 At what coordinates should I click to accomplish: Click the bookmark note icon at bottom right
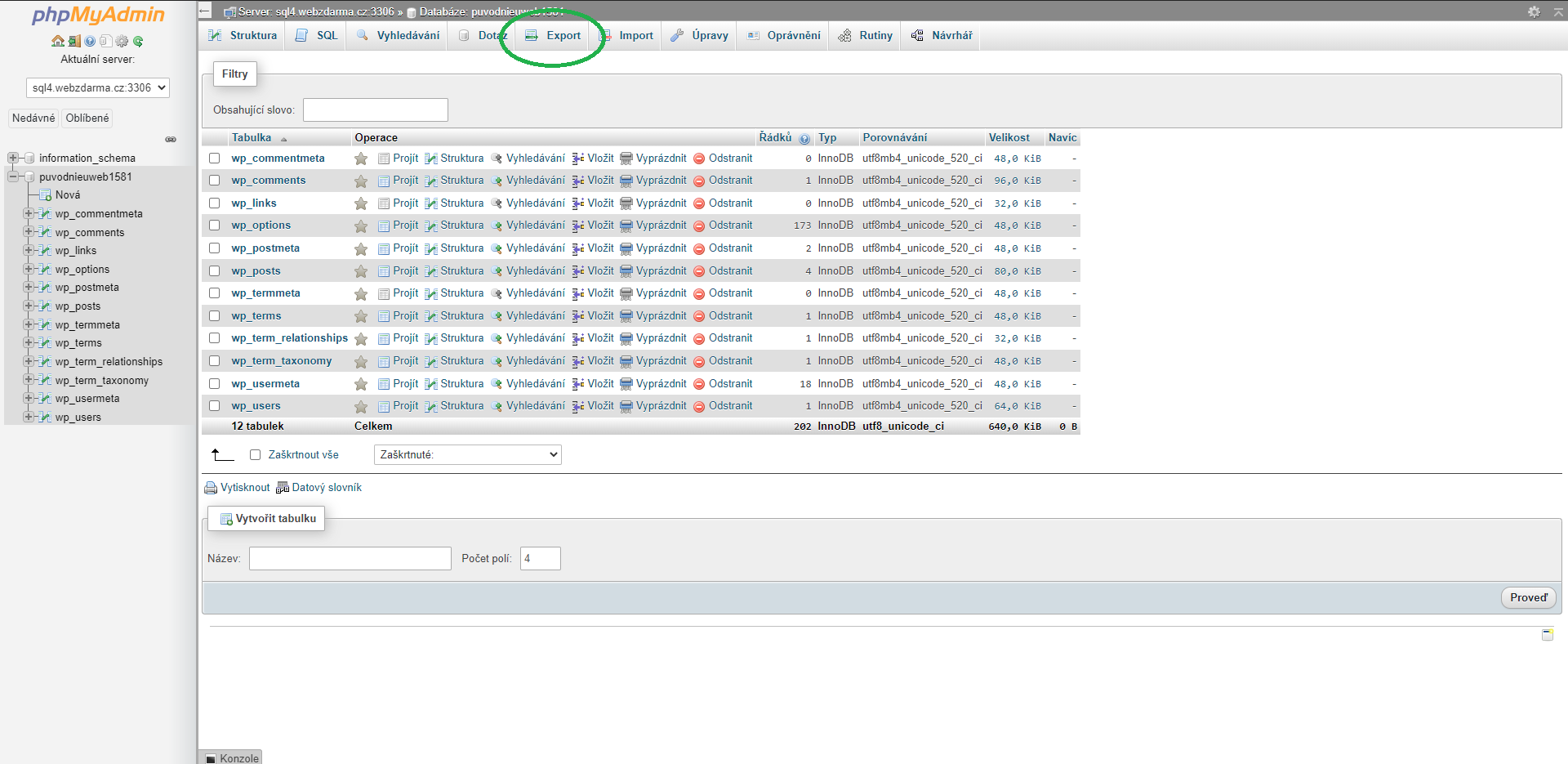[x=1547, y=635]
